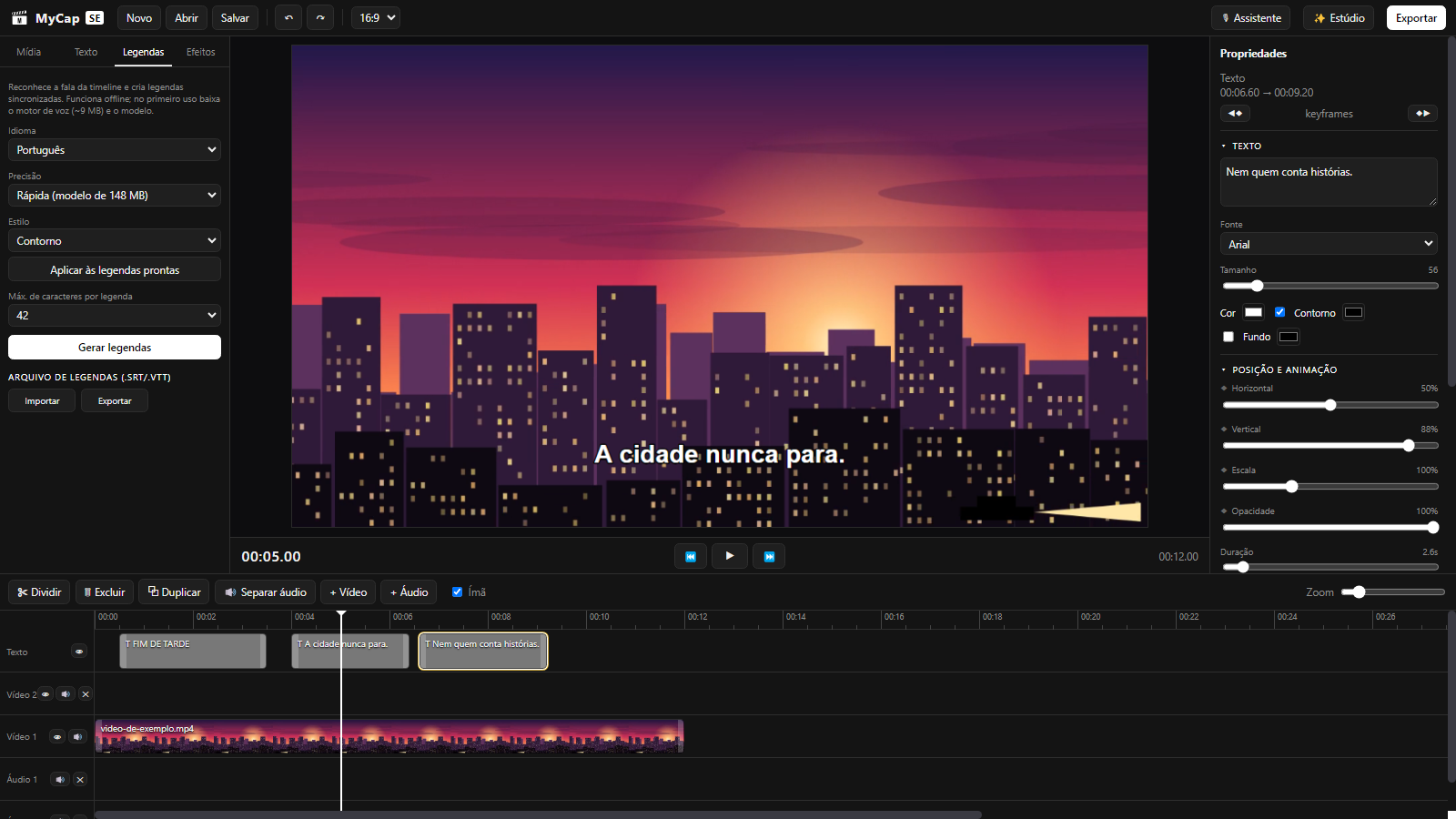Open the max characters per legenda dropdown
This screenshot has width=1456, height=819.
coord(115,316)
